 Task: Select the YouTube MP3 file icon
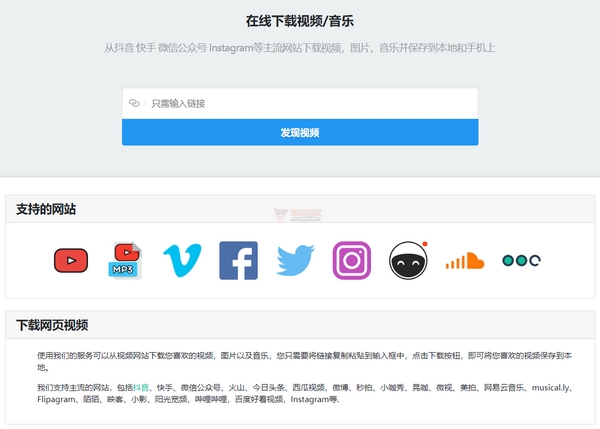[x=125, y=260]
